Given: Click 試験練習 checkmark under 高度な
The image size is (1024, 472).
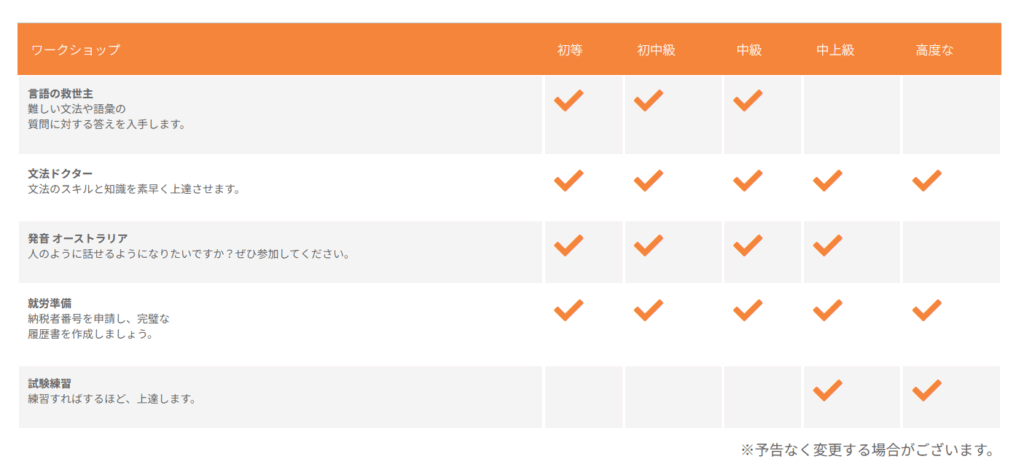Looking at the screenshot, I should (x=927, y=390).
